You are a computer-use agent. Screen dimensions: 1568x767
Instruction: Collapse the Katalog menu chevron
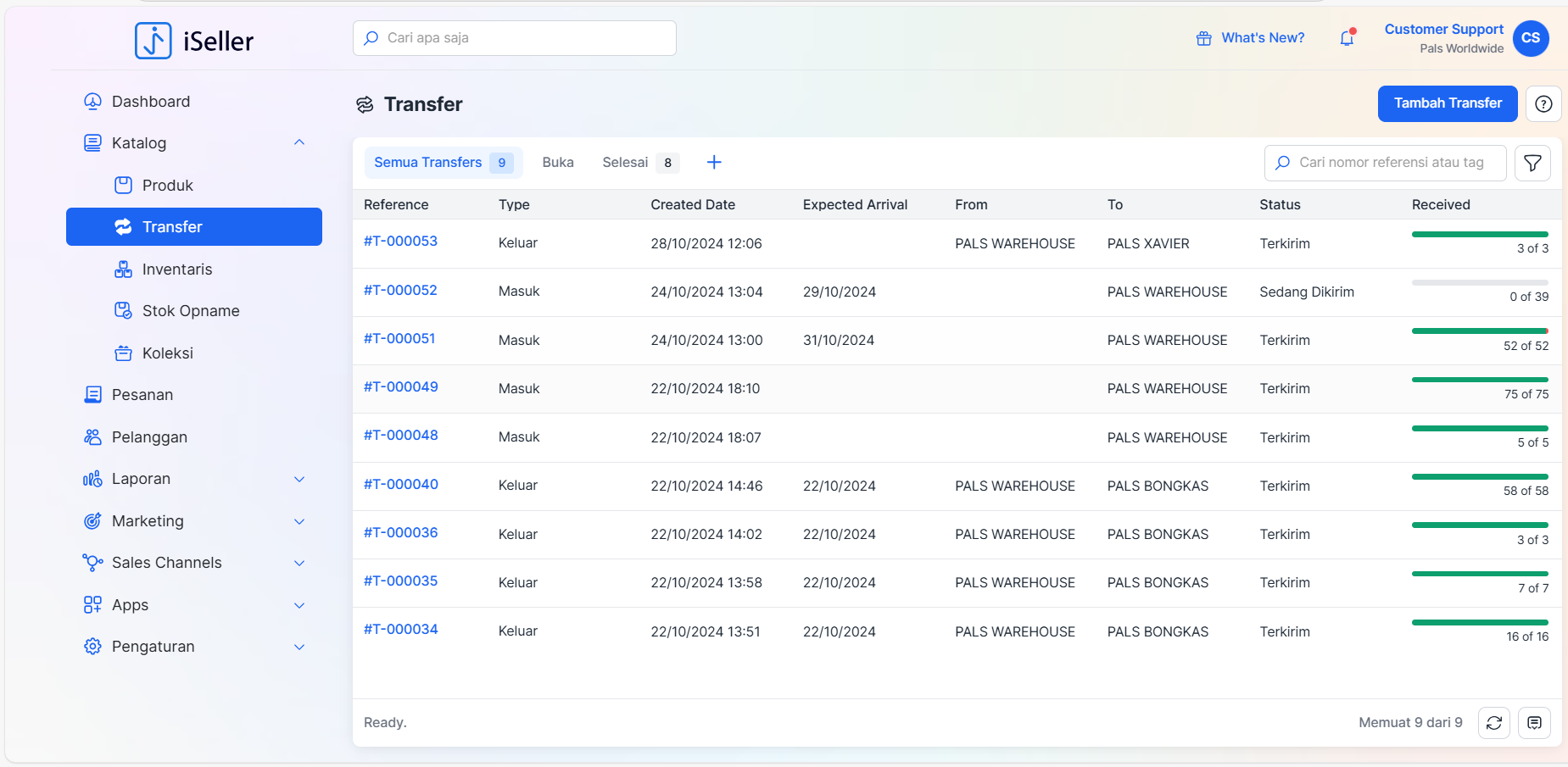[299, 142]
